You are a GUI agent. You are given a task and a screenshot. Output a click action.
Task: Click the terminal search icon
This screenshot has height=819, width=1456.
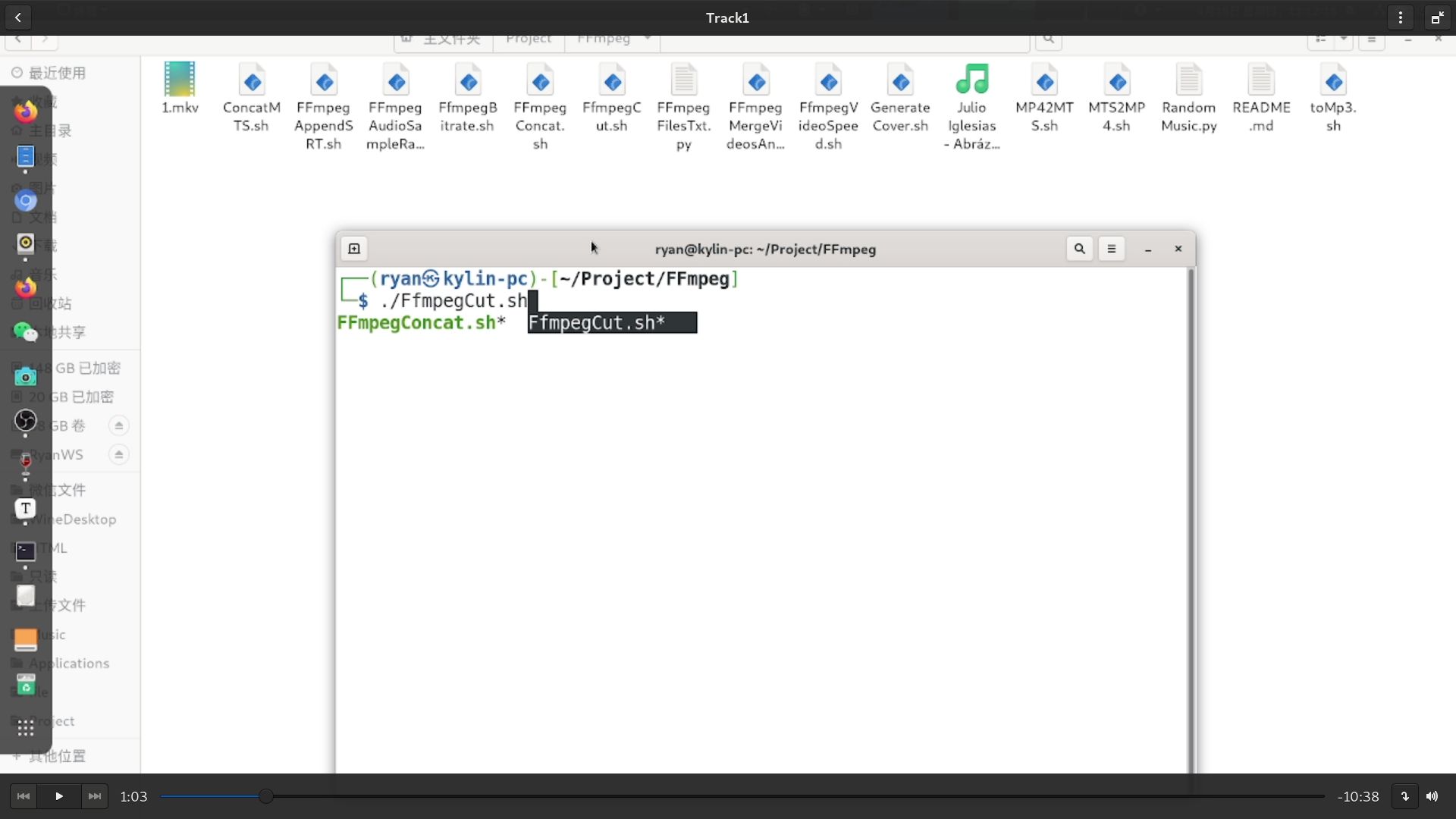click(1079, 249)
